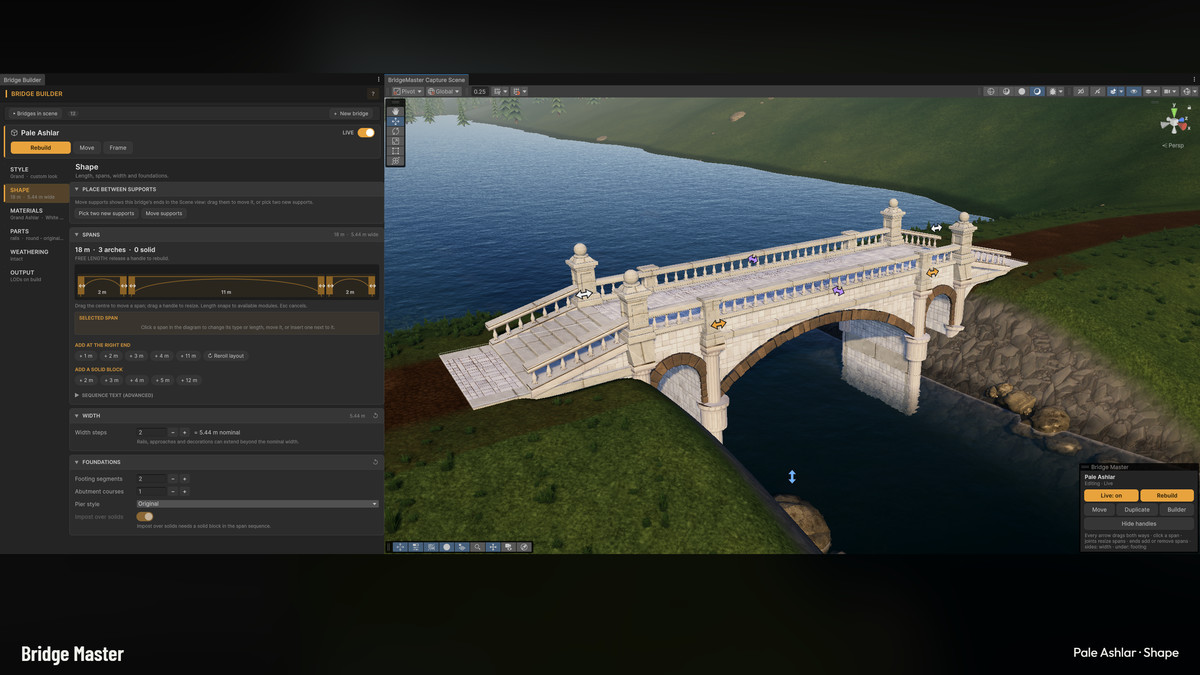Click the Move supports button
The width and height of the screenshot is (1200, 675).
tap(164, 213)
